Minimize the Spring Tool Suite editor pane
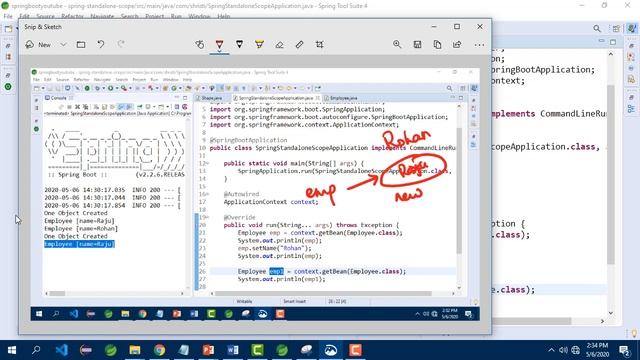This screenshot has width=640, height=360. coord(601,41)
